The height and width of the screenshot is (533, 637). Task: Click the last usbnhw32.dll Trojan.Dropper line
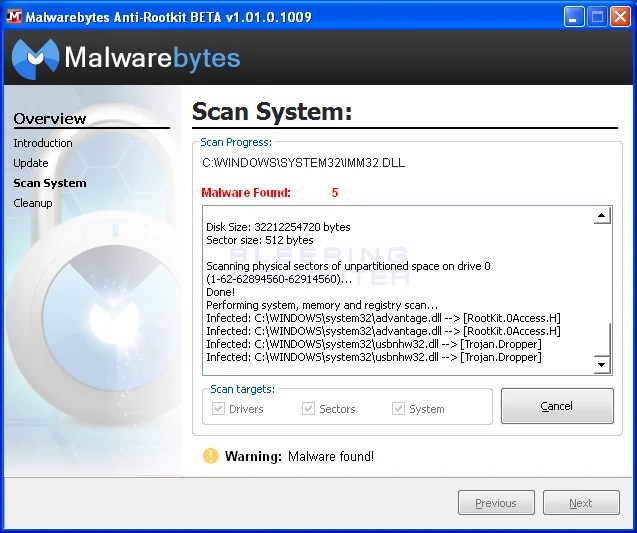click(x=374, y=357)
